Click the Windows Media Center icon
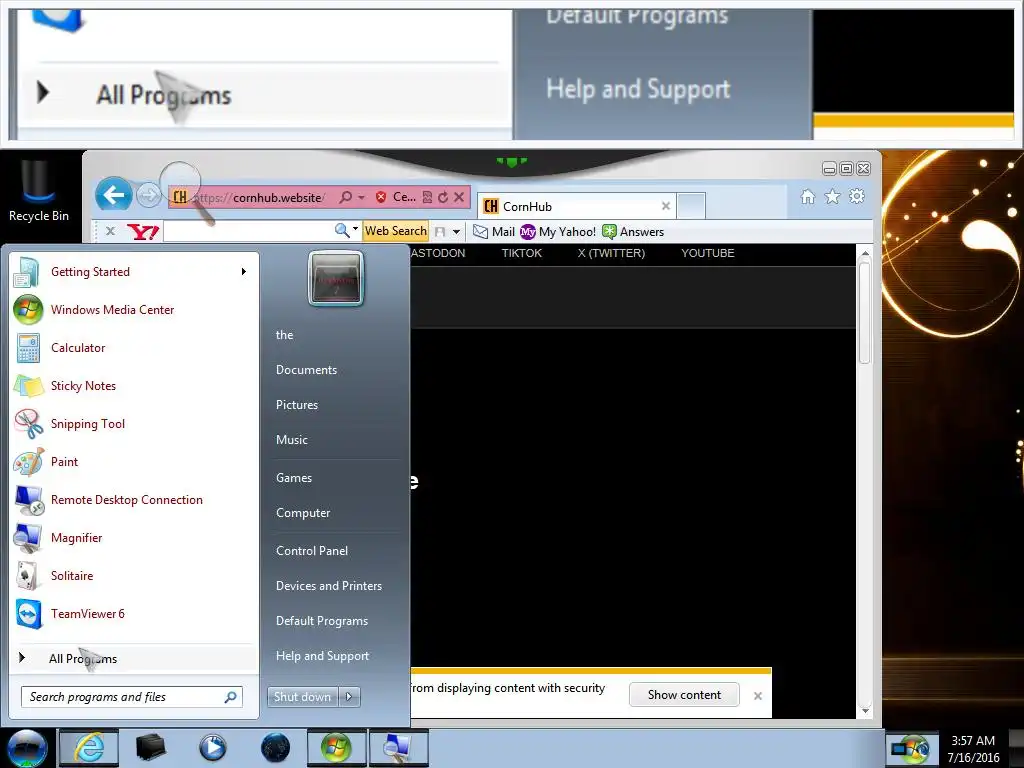The height and width of the screenshot is (768, 1024). 29,310
